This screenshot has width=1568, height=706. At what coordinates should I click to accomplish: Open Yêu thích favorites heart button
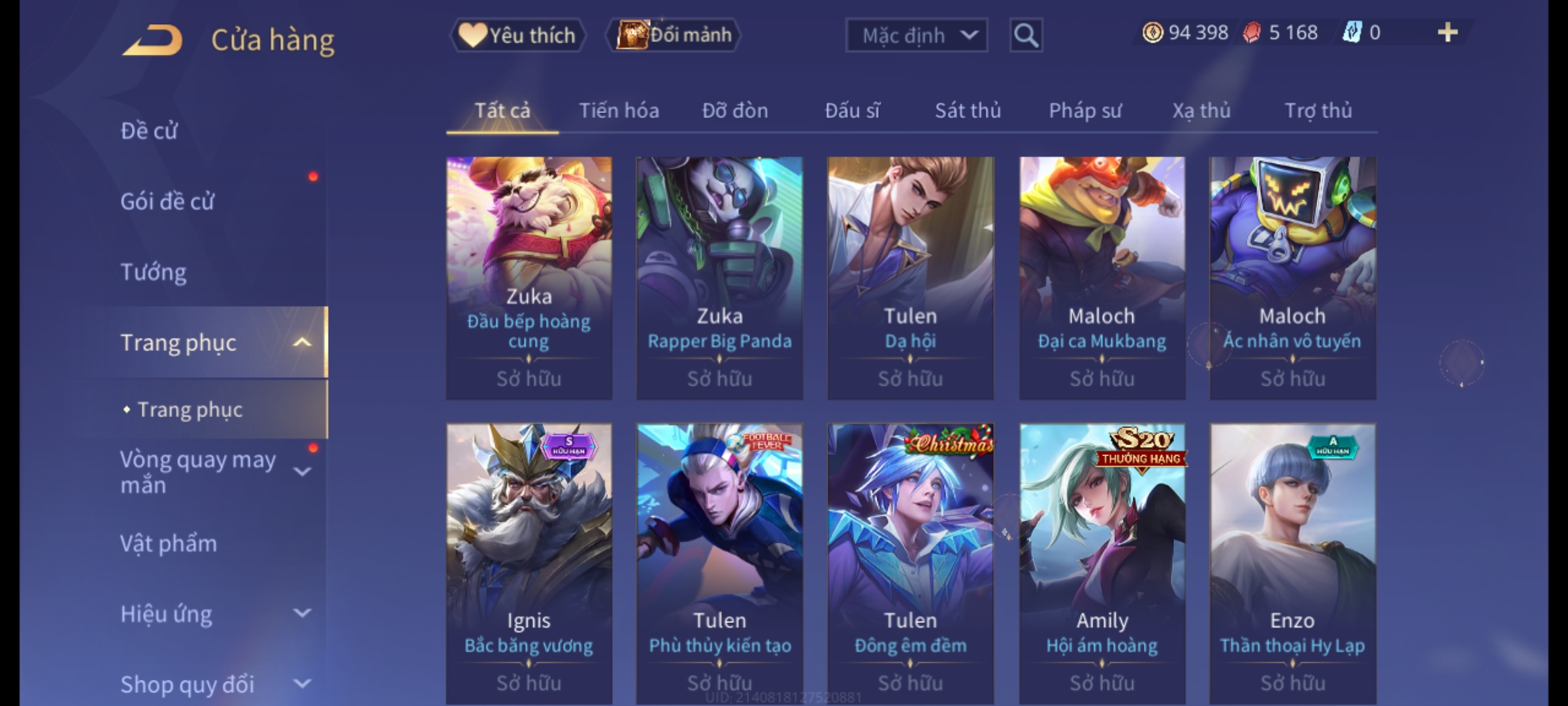(518, 35)
